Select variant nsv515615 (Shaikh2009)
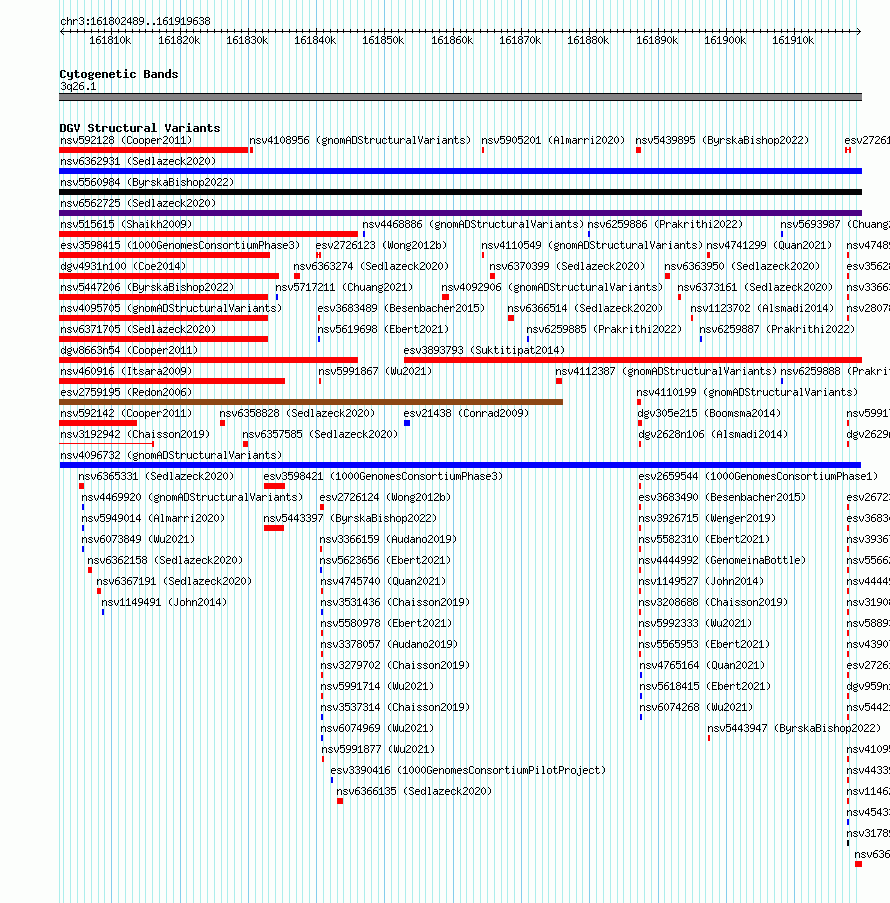The height and width of the screenshot is (903, 890). coord(126,224)
